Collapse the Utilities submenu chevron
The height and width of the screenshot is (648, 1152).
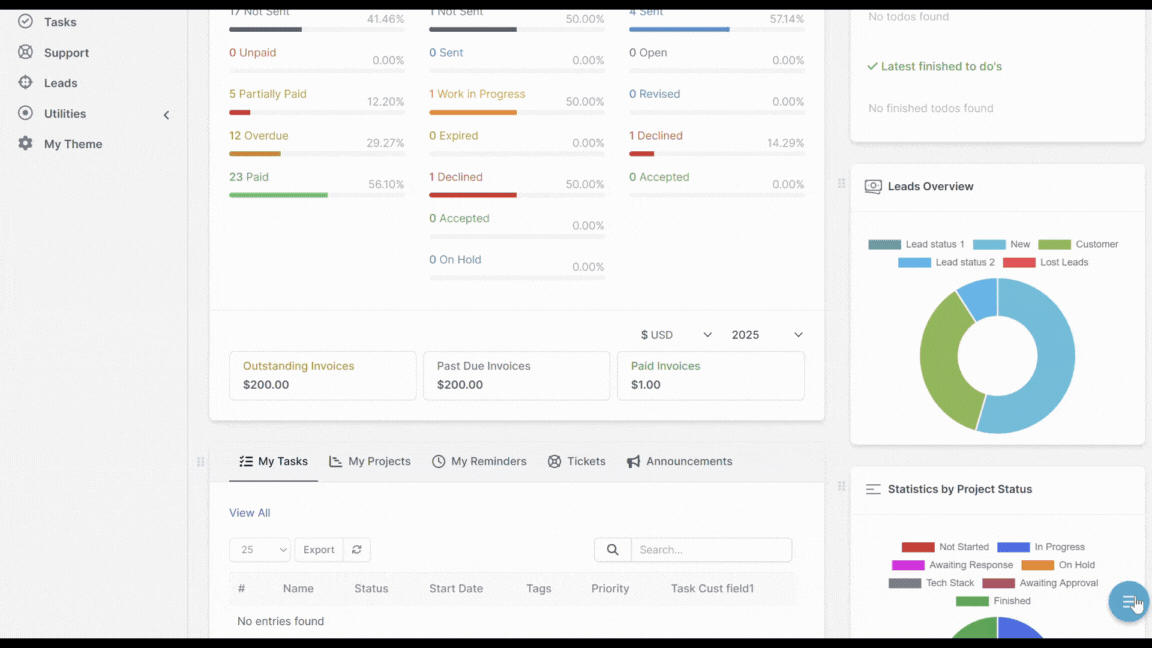click(x=166, y=114)
